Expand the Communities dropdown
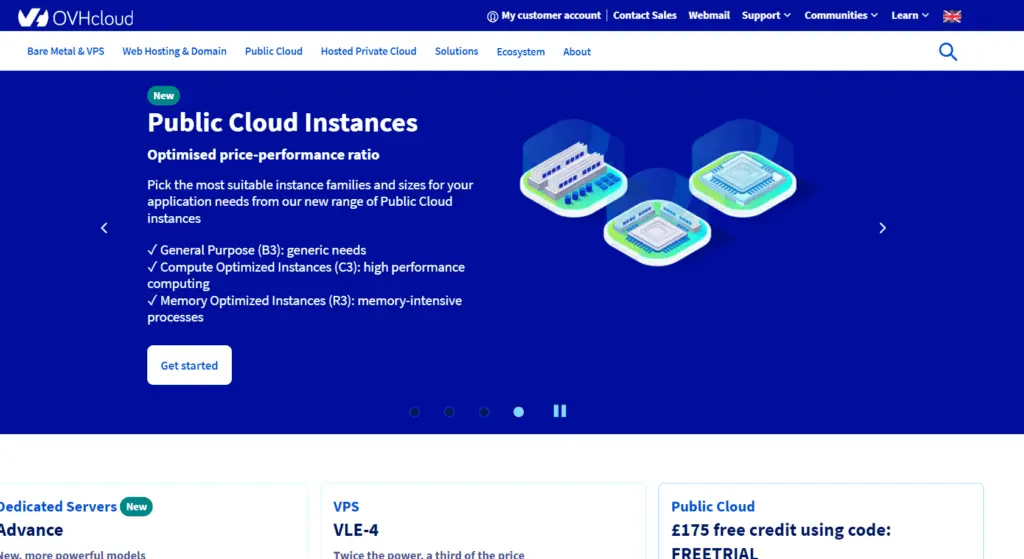This screenshot has height=559, width=1024. [840, 15]
